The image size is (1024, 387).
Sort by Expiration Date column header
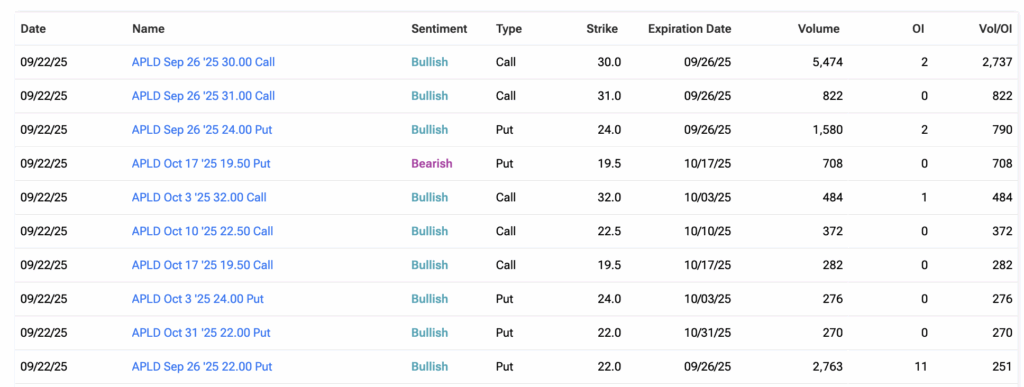tap(690, 29)
